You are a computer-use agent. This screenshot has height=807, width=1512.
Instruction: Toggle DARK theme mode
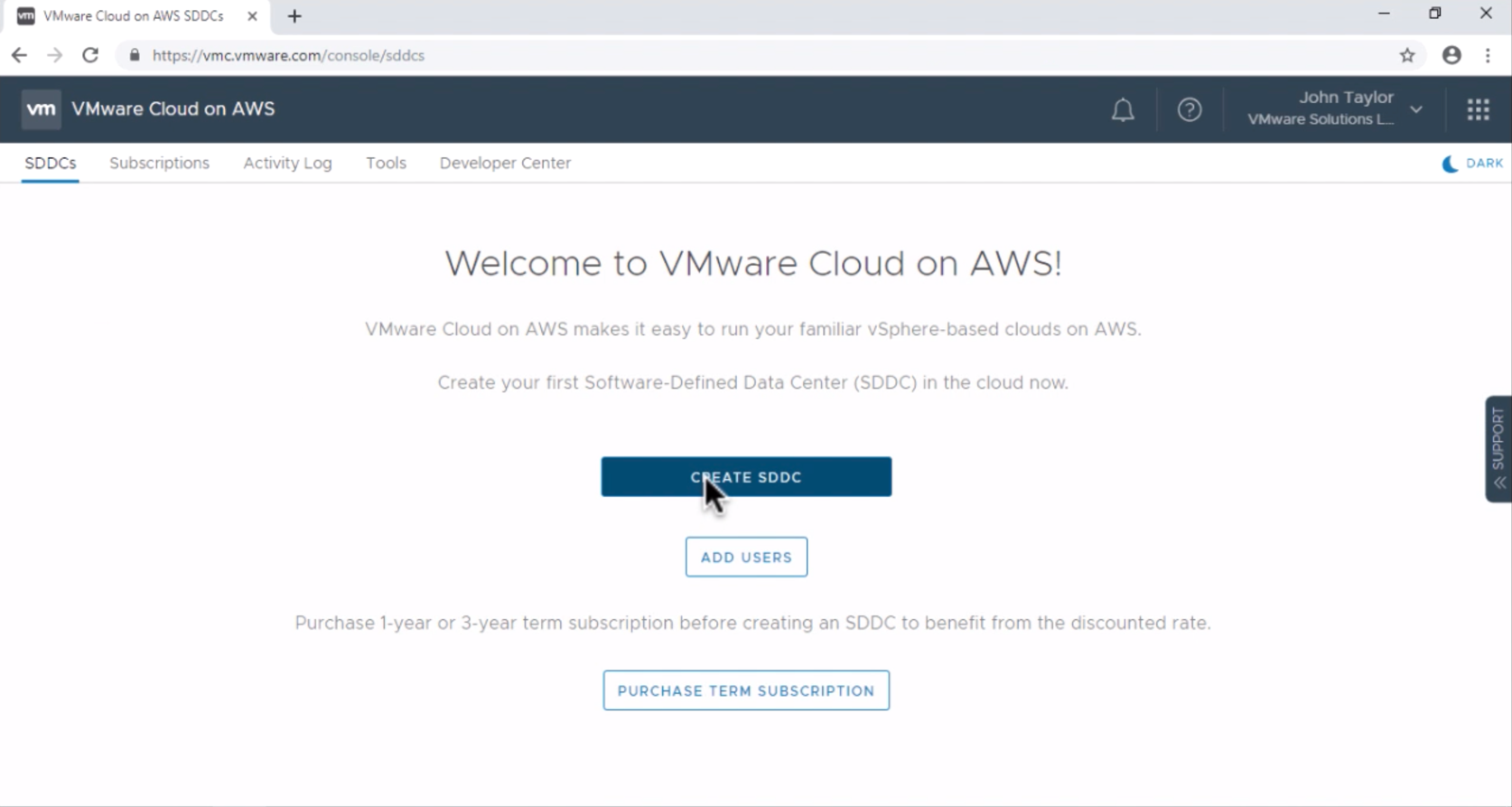point(1472,164)
